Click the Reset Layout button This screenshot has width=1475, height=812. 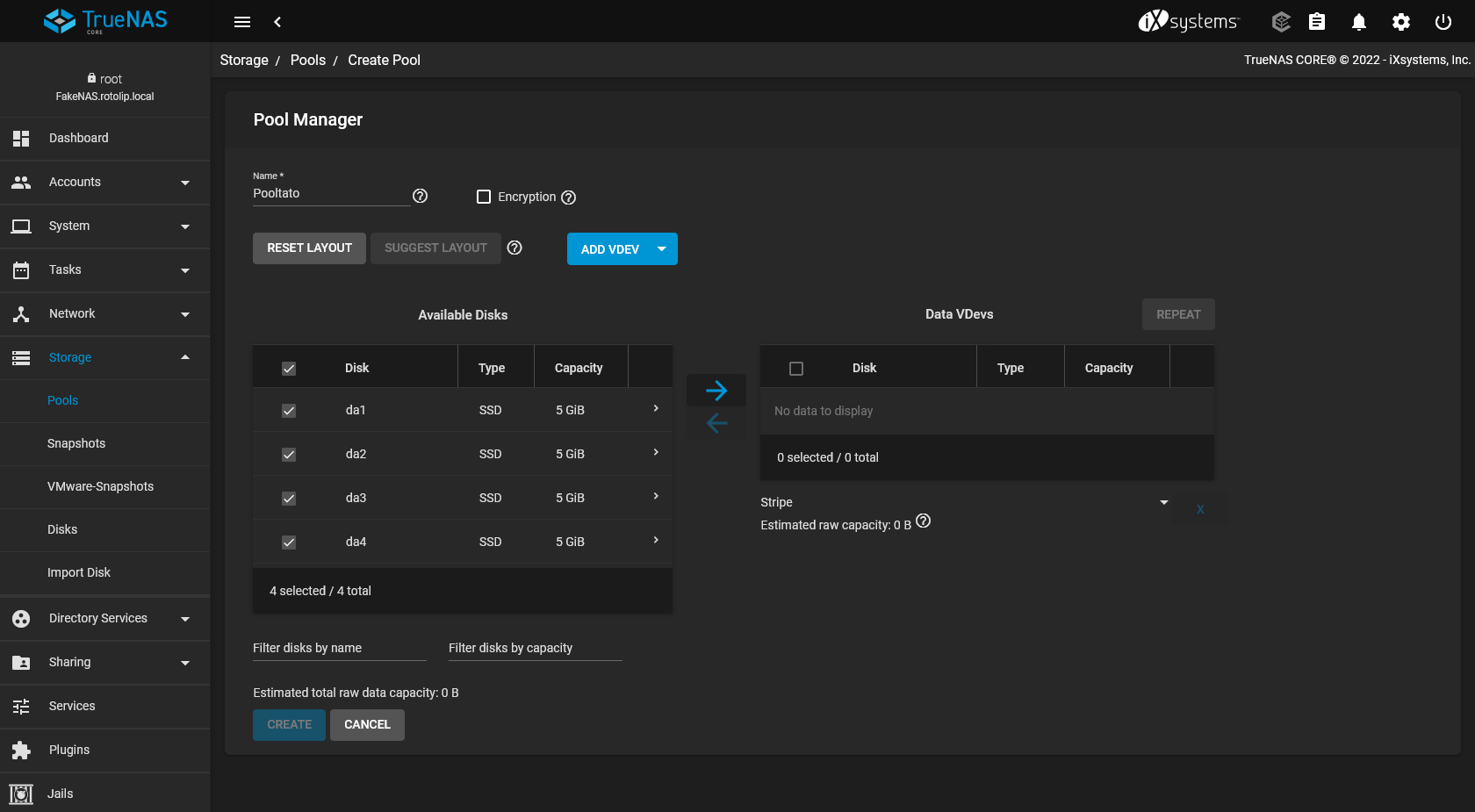point(309,248)
